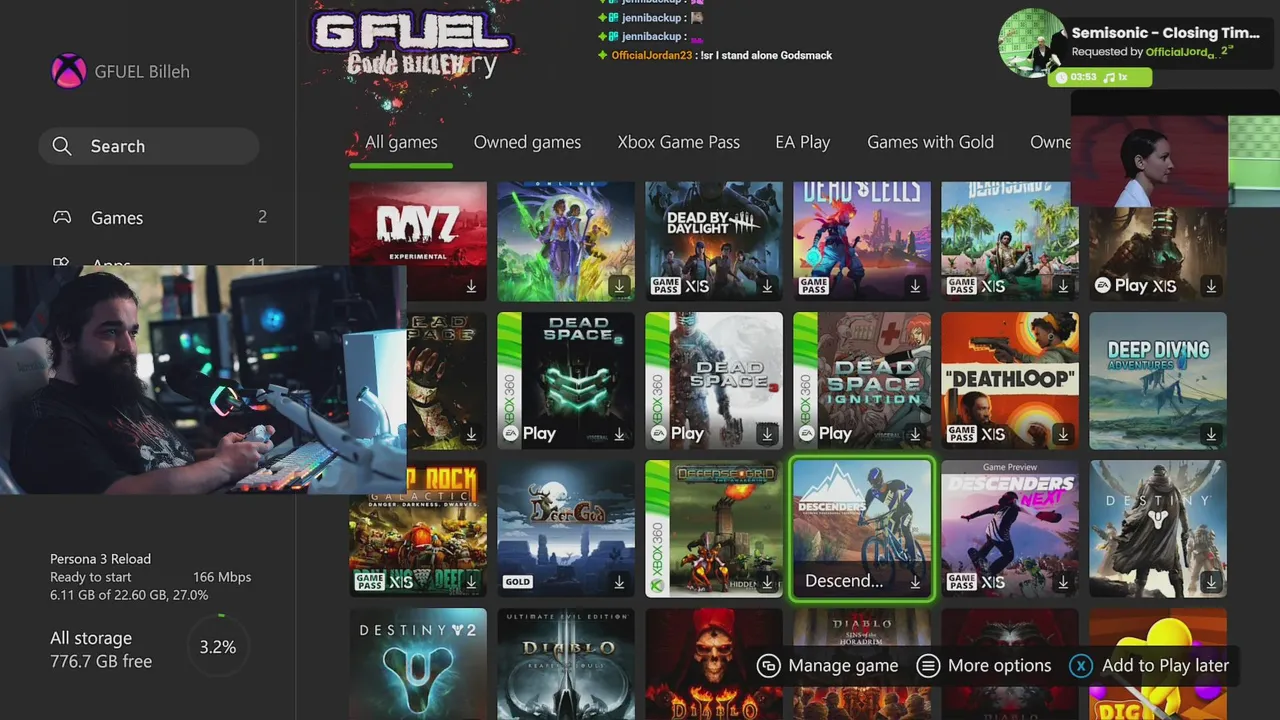Click download icon on Dead Island 2 tile

pyautogui.click(x=1063, y=286)
